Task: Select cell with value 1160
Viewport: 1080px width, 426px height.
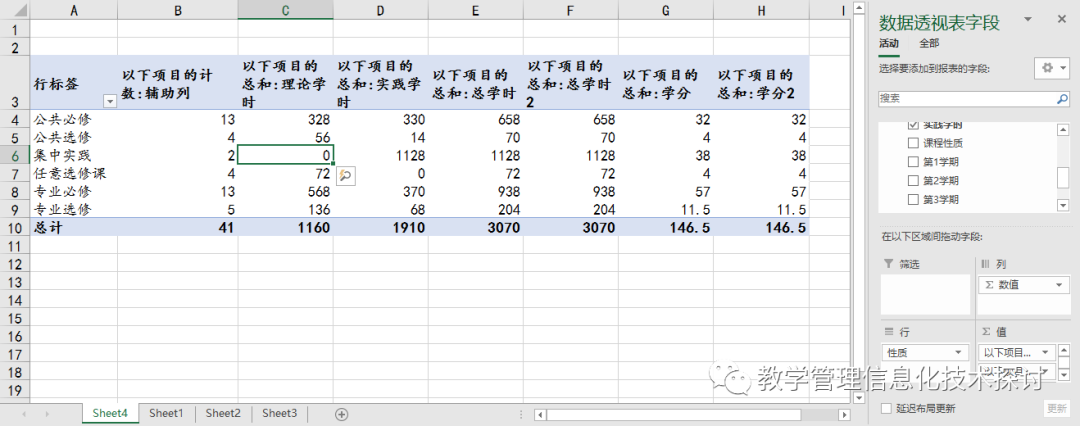Action: pos(286,227)
